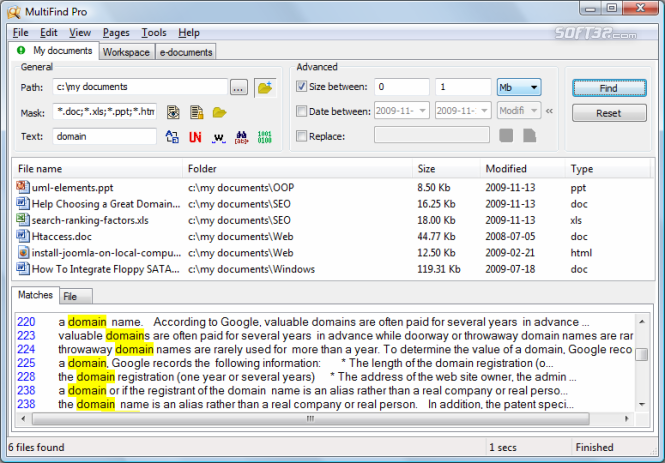Image resolution: width=665 pixels, height=463 pixels.
Task: Sort results by File name column
Action: pos(98,169)
